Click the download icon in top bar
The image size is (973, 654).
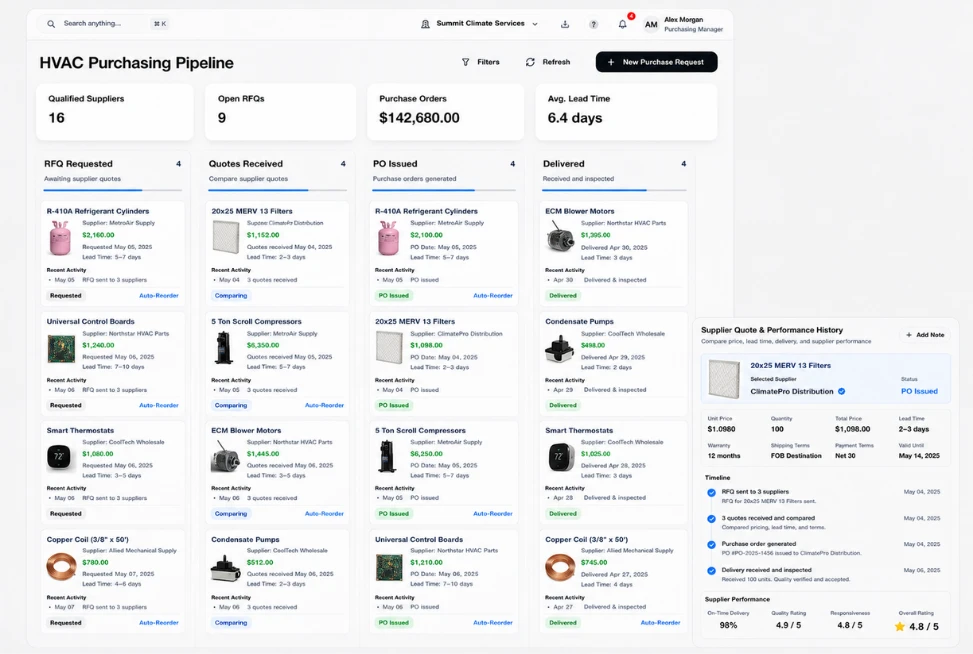coord(565,24)
